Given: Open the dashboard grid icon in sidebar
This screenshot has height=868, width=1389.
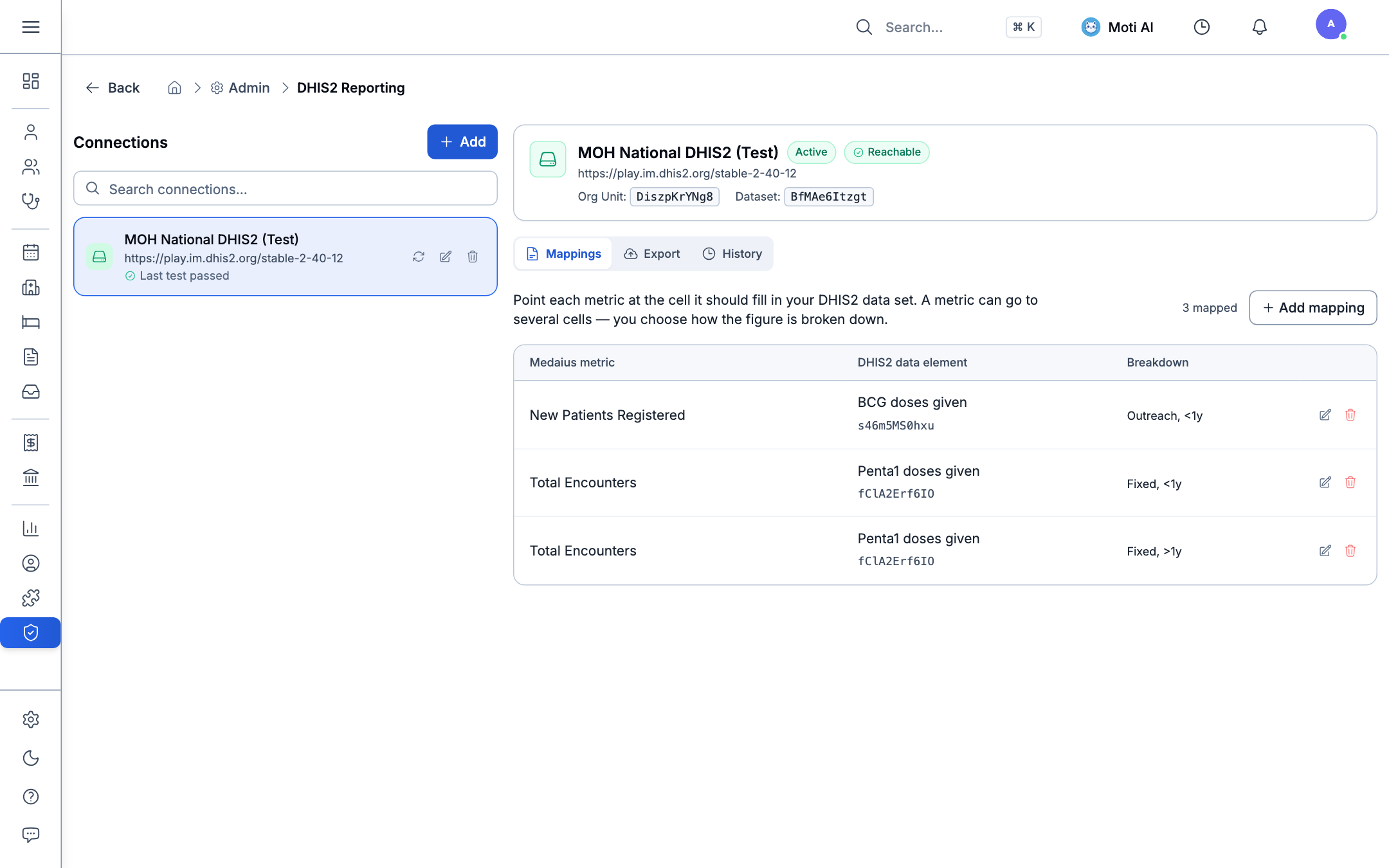Looking at the screenshot, I should [x=30, y=80].
